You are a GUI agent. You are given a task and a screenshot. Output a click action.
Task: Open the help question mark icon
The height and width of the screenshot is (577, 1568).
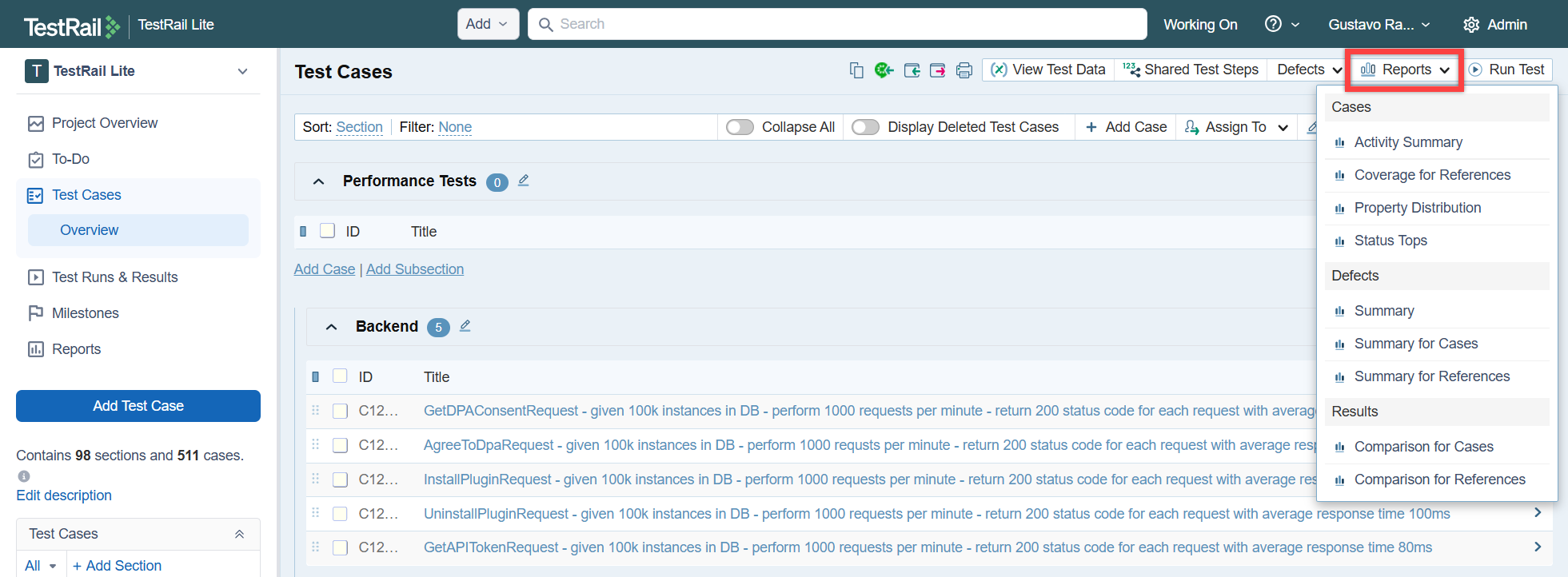(x=1273, y=24)
